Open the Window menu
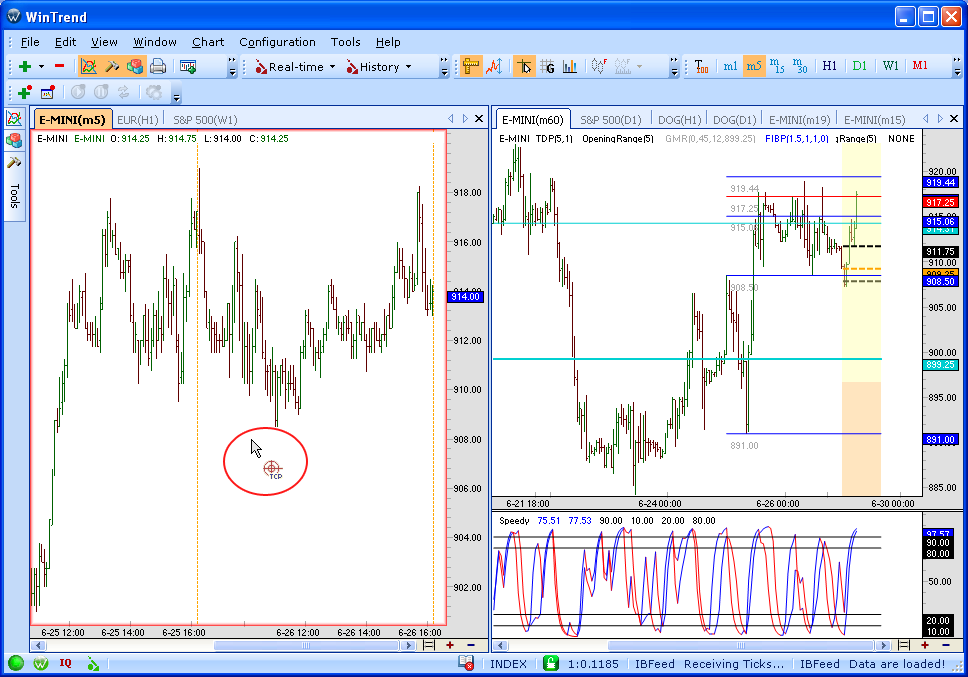The image size is (968, 677). [x=155, y=42]
